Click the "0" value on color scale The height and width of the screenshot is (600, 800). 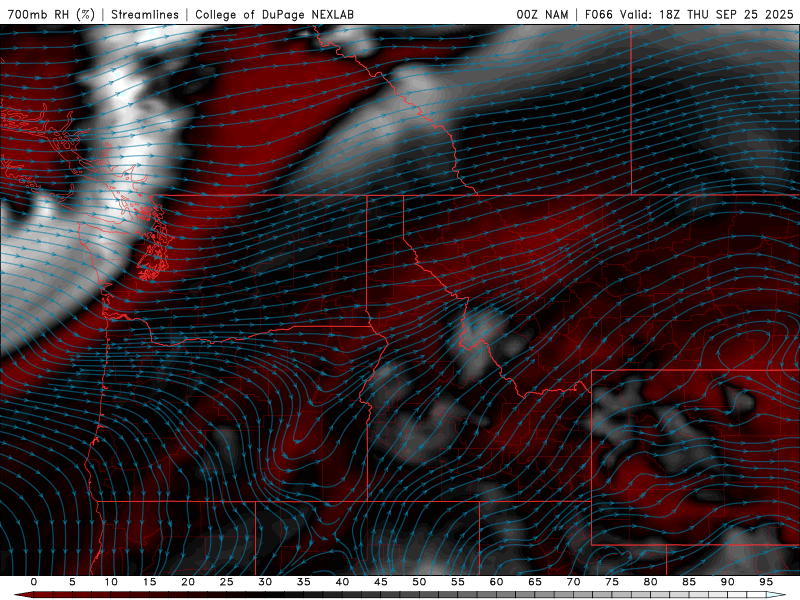coord(34,582)
